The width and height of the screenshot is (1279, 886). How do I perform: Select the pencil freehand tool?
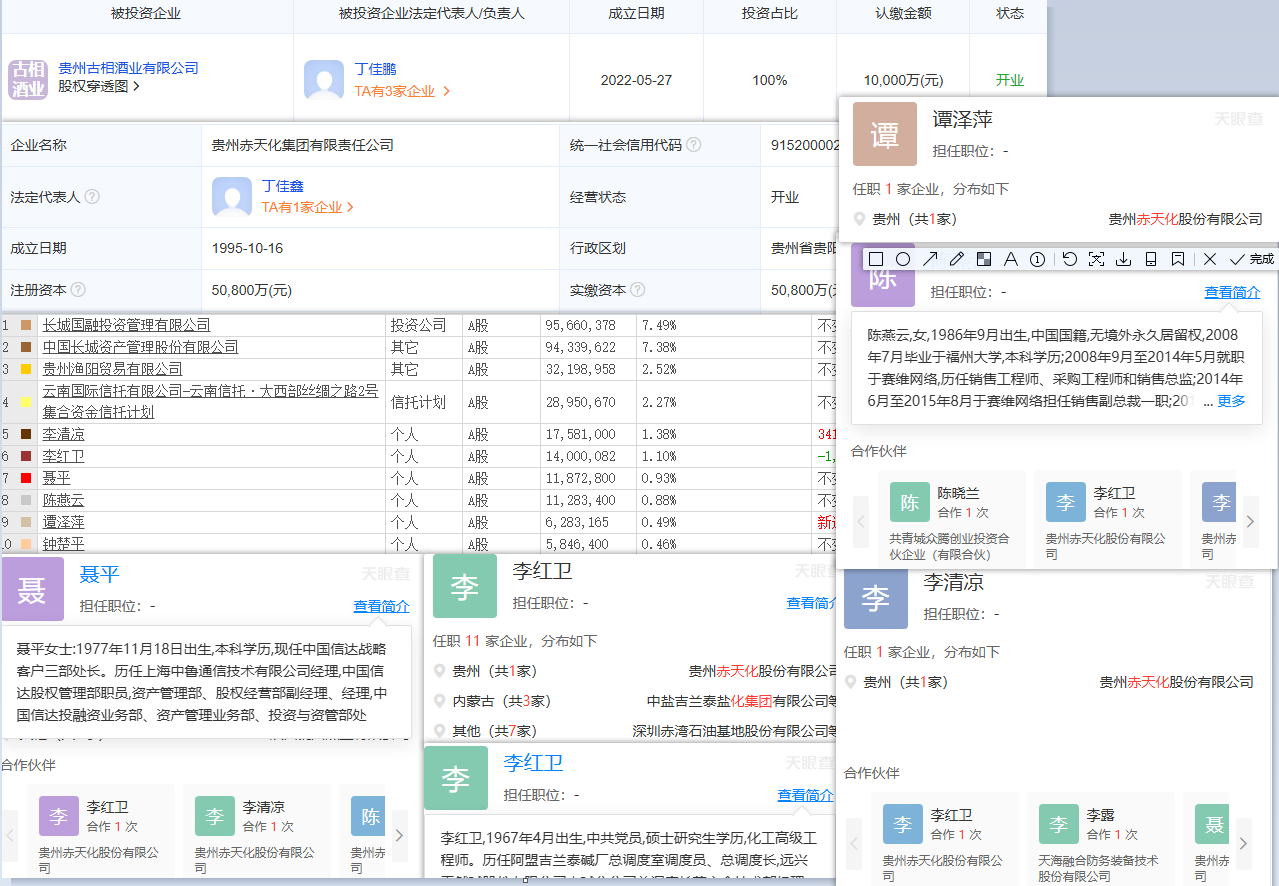957,259
